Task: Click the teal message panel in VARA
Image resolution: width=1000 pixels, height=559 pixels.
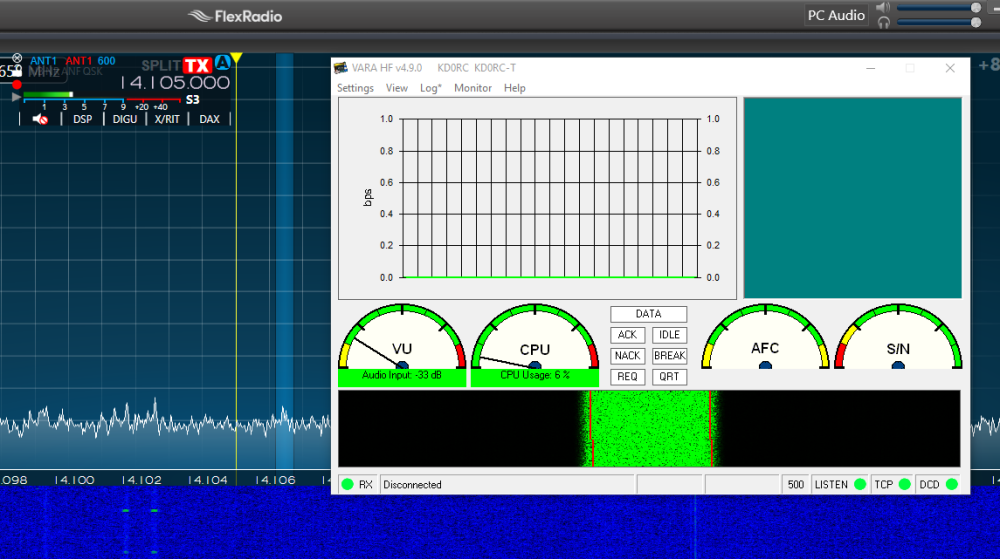Action: (853, 198)
